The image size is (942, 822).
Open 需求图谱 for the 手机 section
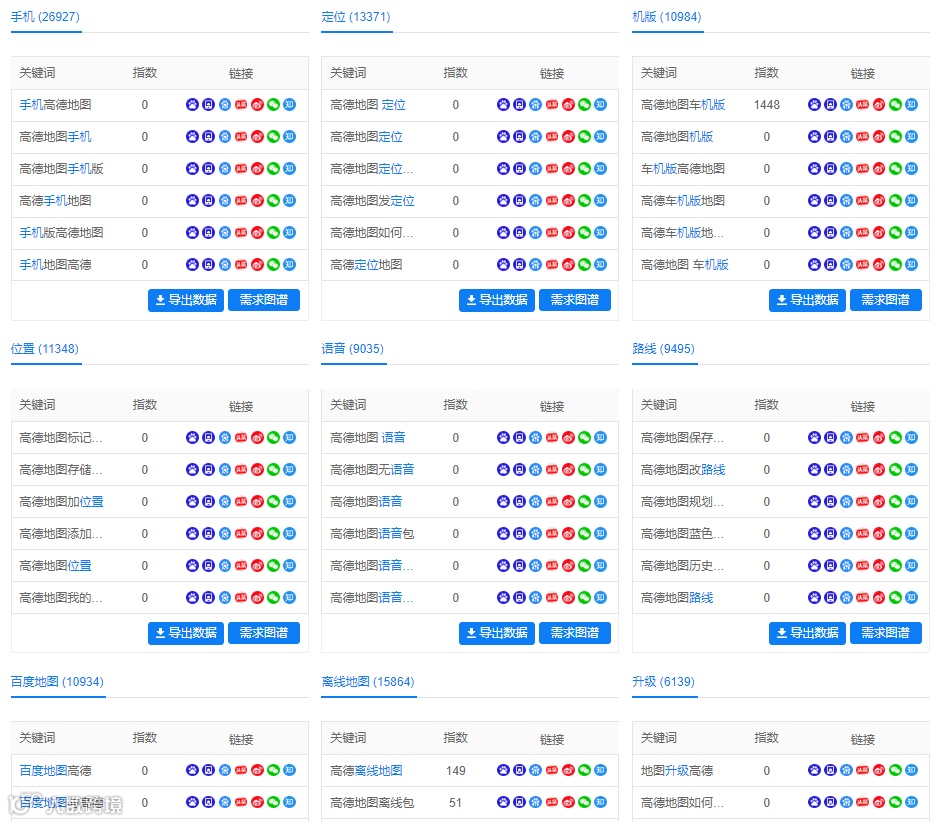tap(264, 300)
